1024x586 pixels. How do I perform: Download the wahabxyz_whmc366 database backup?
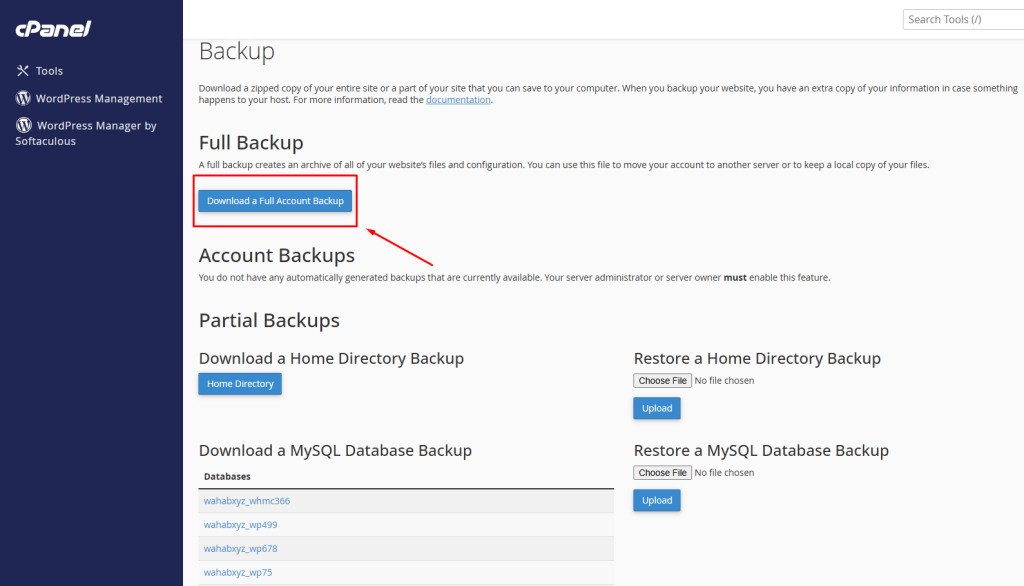pos(247,501)
